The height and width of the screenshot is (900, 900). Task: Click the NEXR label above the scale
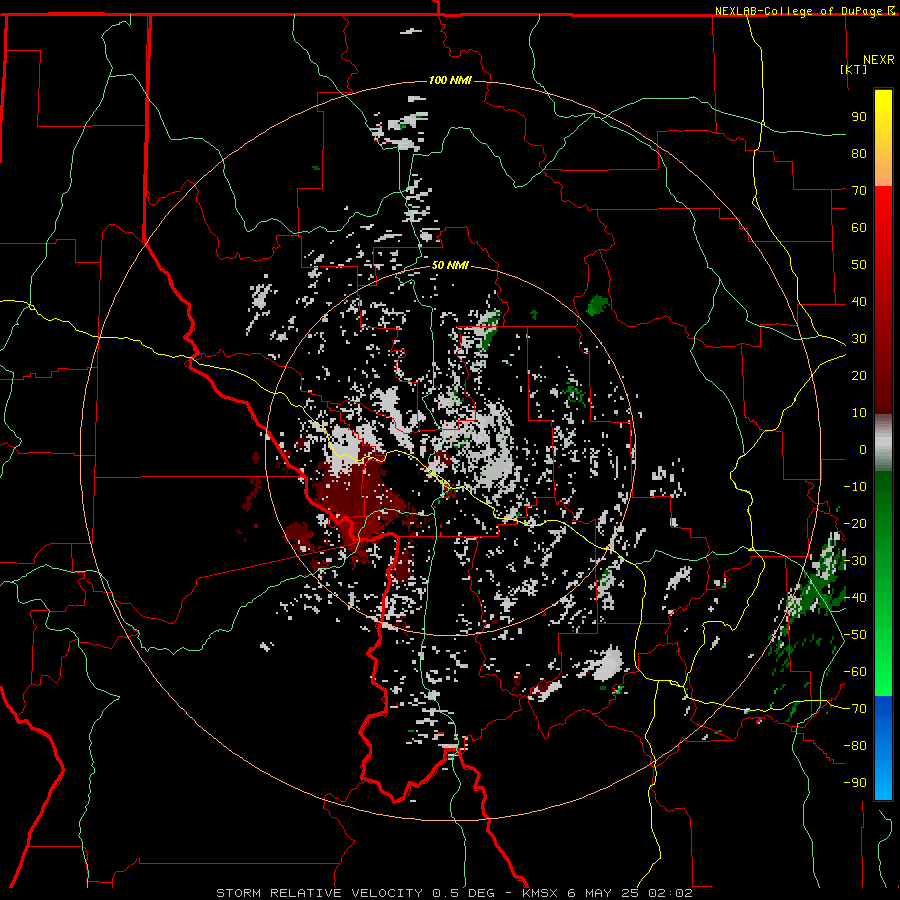tap(879, 60)
